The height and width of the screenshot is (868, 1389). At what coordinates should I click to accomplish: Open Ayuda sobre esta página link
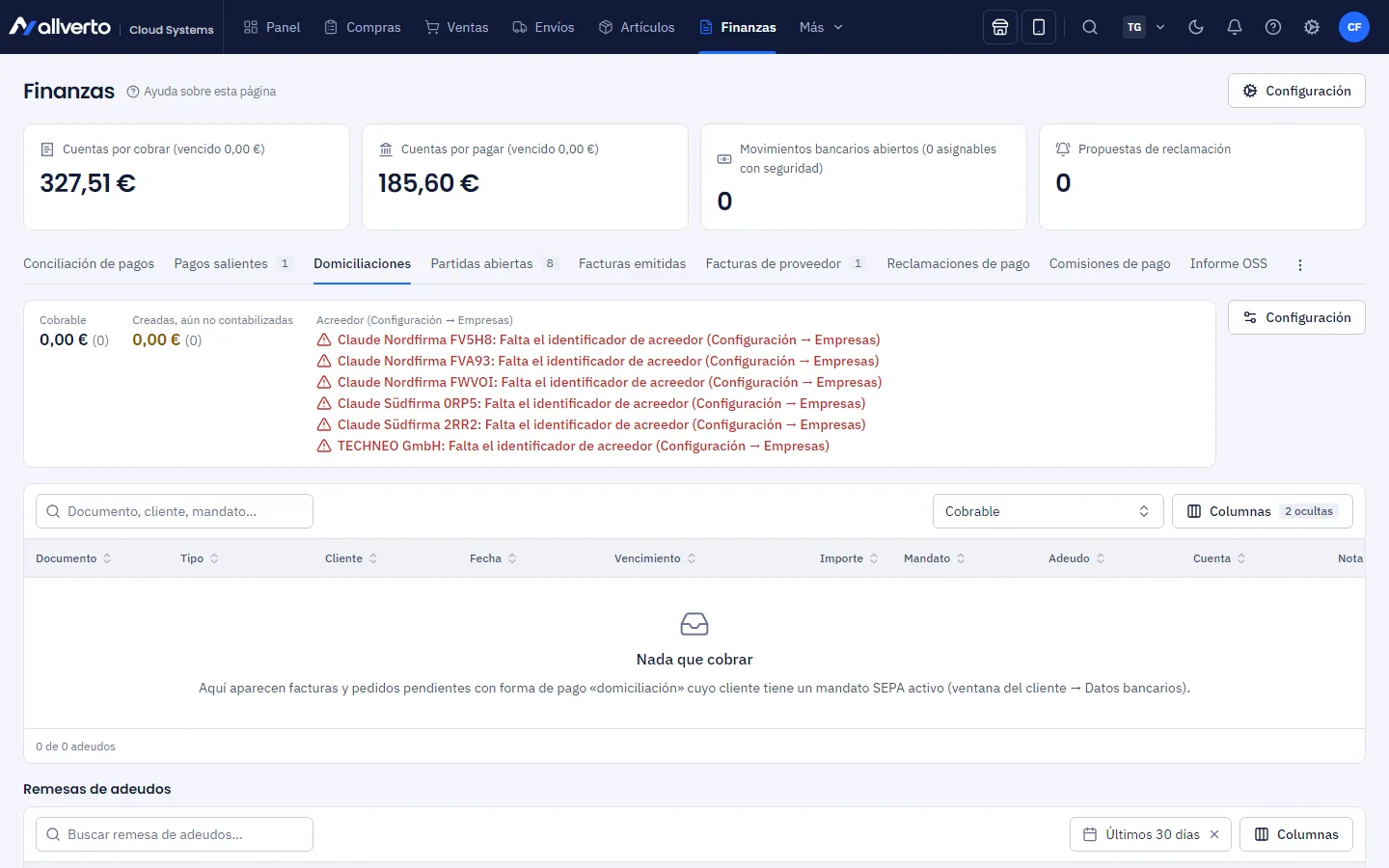coord(202,91)
